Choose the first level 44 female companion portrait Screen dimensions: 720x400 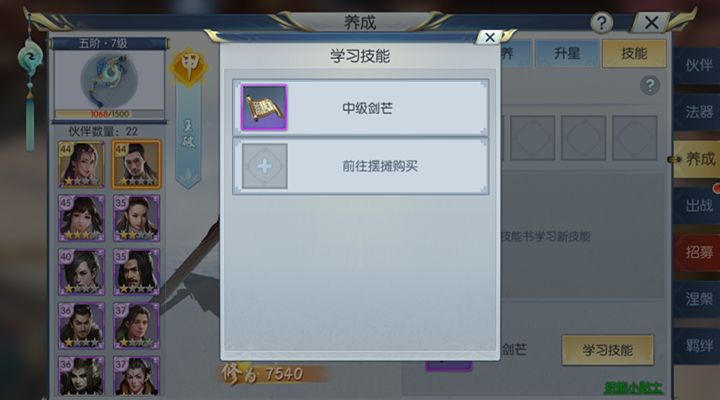pyautogui.click(x=81, y=164)
